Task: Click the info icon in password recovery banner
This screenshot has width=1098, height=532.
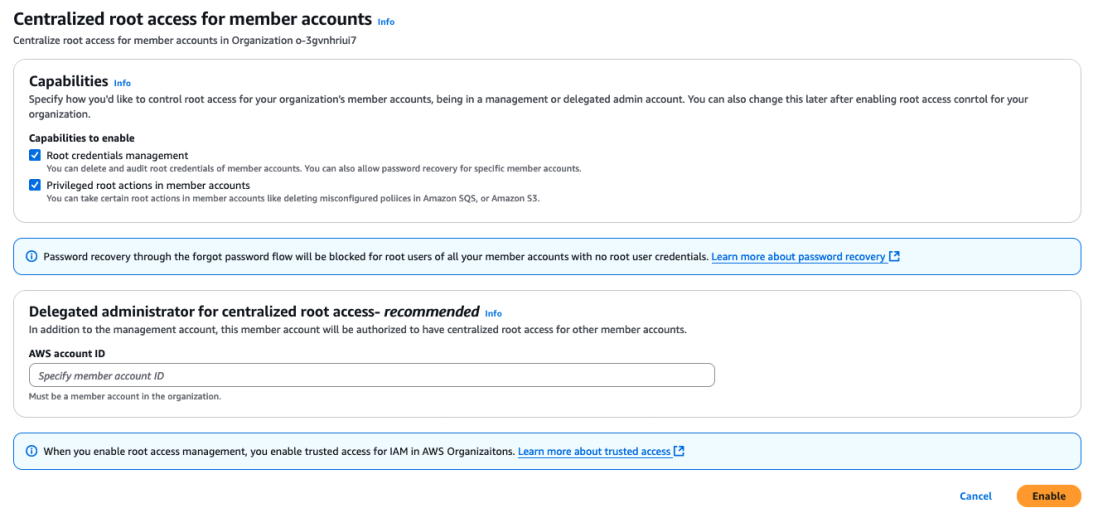Action: tap(30, 257)
